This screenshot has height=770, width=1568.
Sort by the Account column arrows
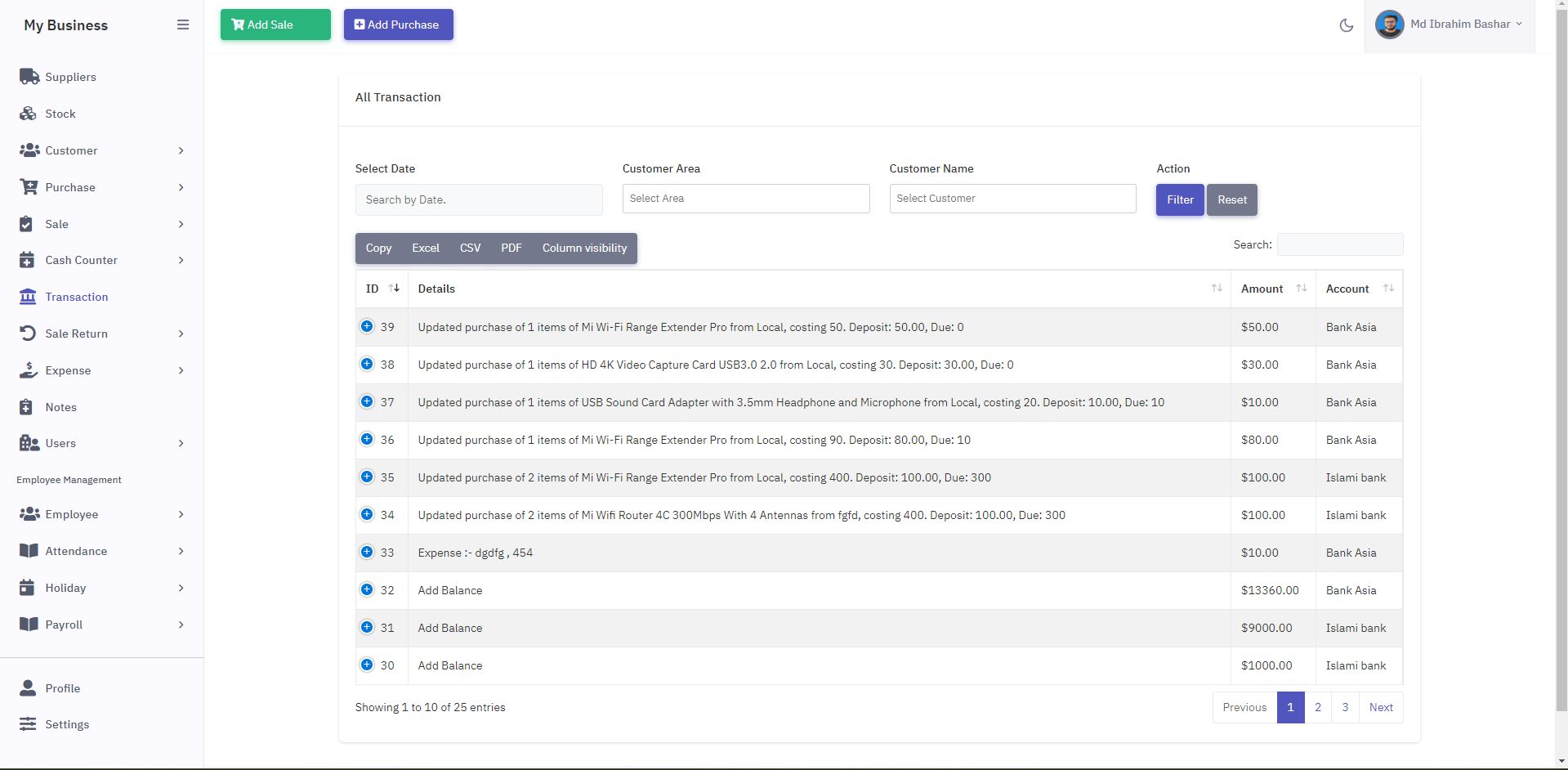1388,288
